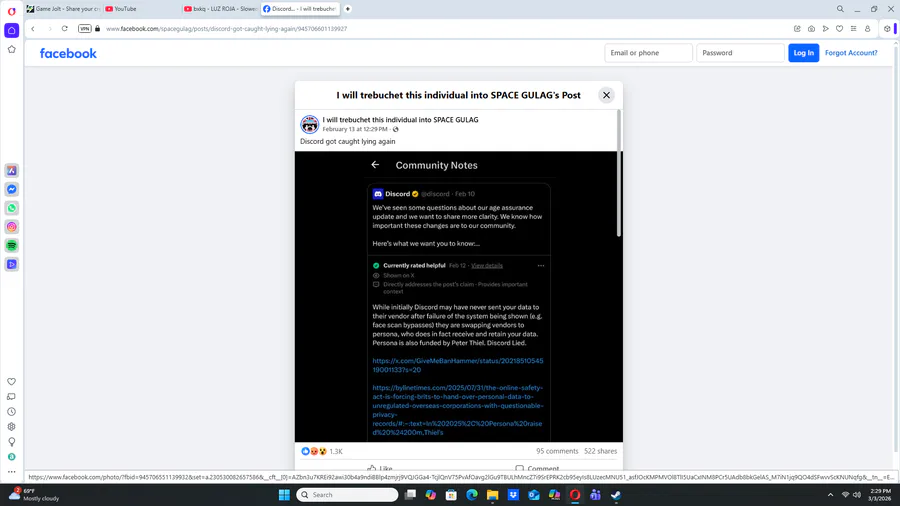
Task: Open the profile account icon in toolbar
Action: [868, 29]
